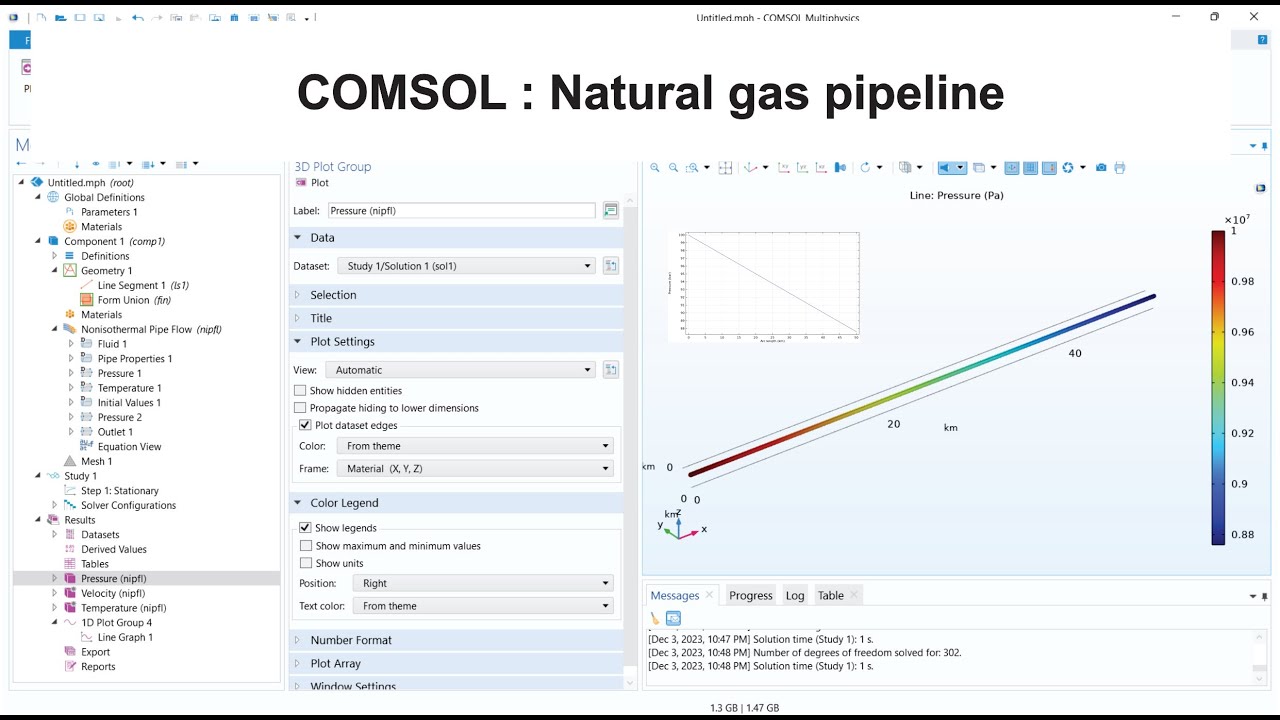
Task: Switch to the Log tab
Action: [x=795, y=595]
